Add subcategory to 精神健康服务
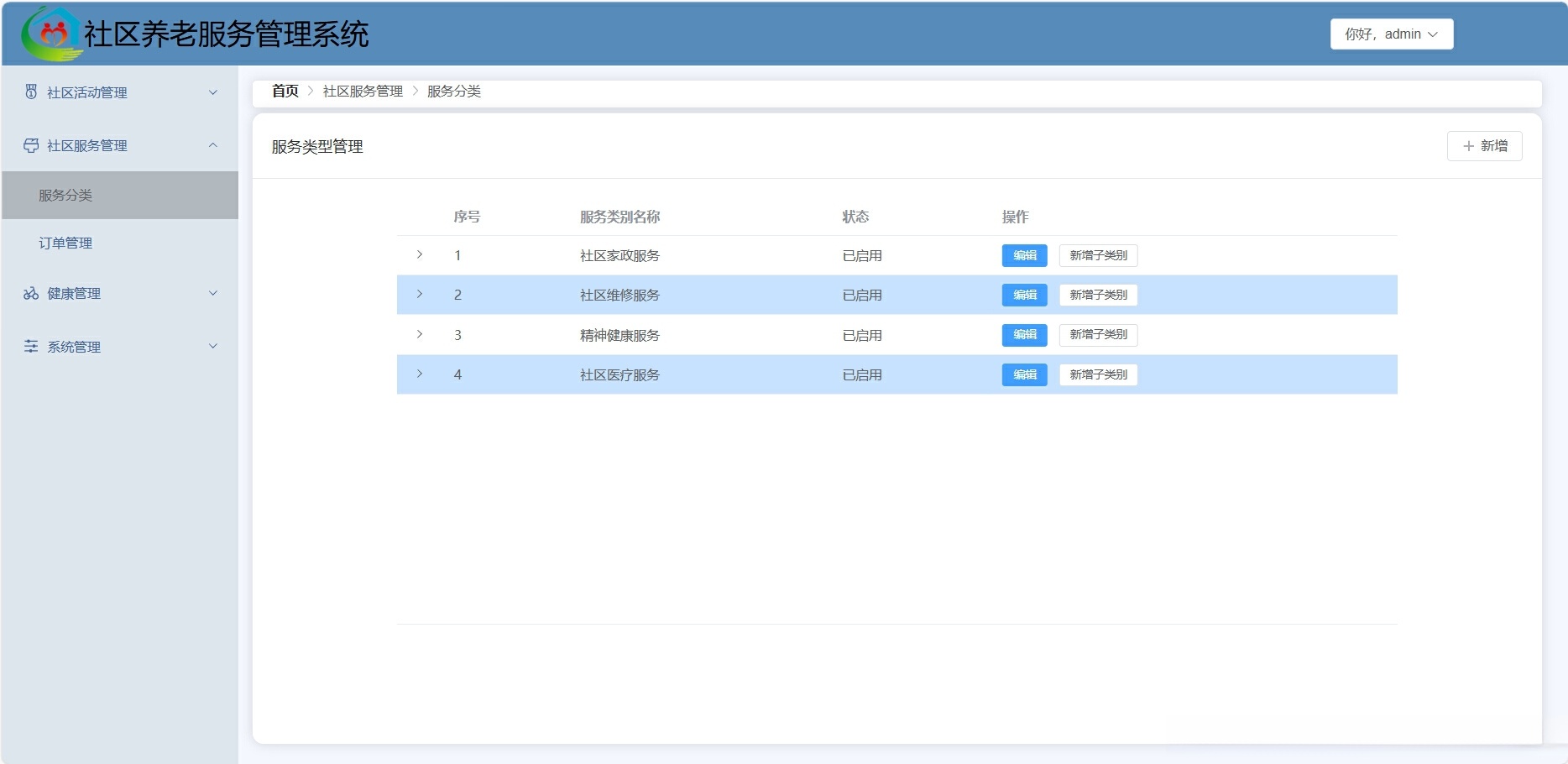1568x764 pixels. (x=1098, y=334)
